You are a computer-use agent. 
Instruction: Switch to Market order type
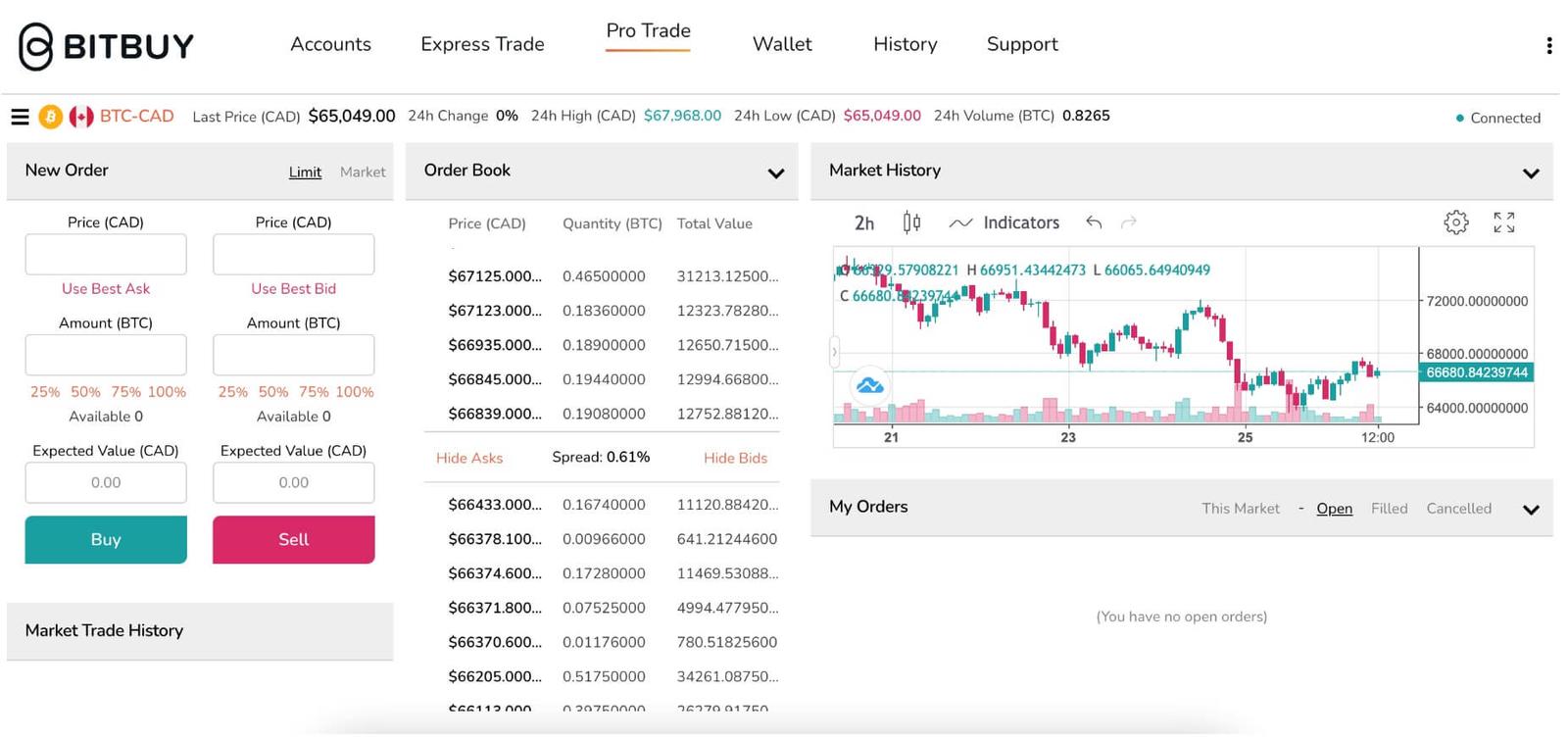[363, 172]
